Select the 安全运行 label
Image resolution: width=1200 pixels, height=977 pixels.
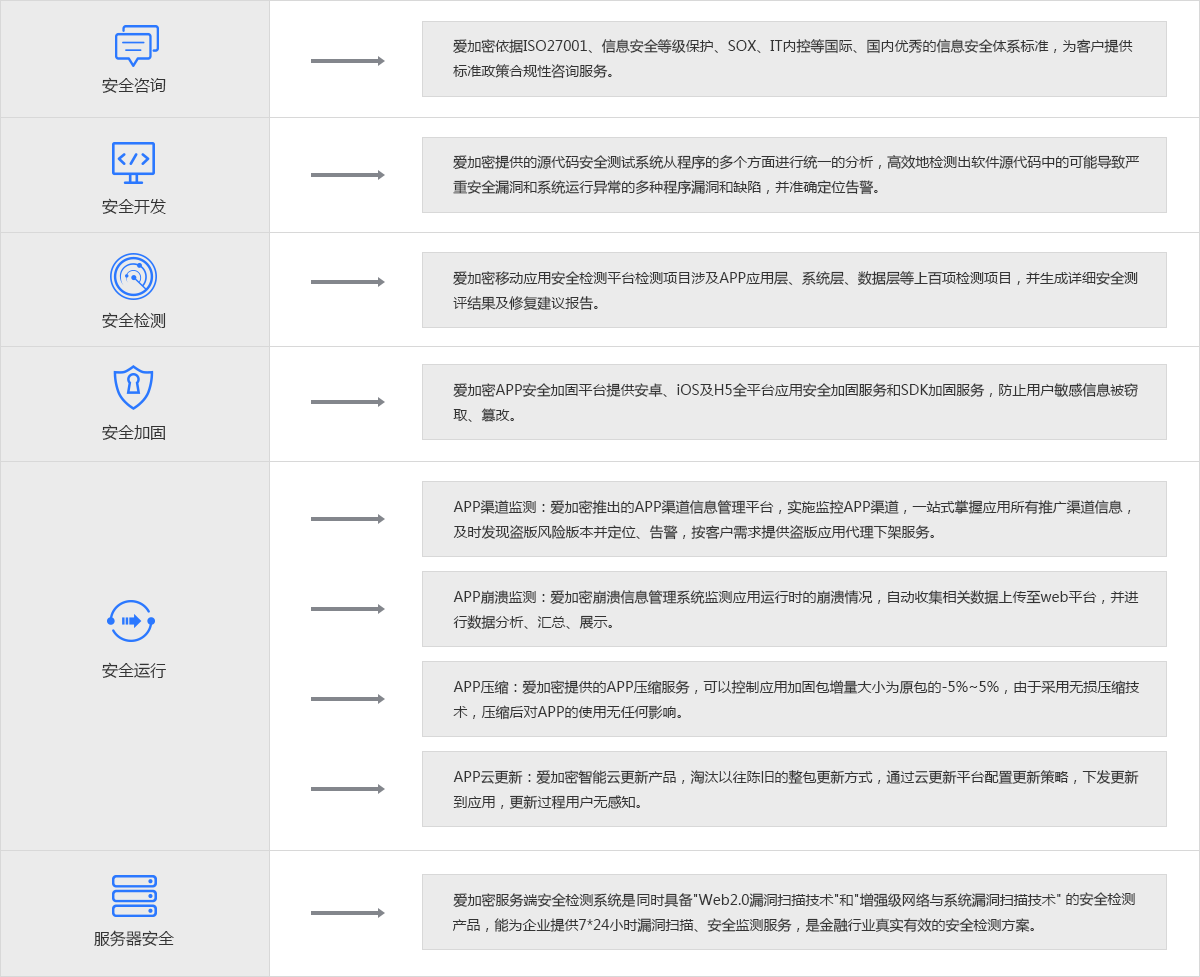(134, 670)
